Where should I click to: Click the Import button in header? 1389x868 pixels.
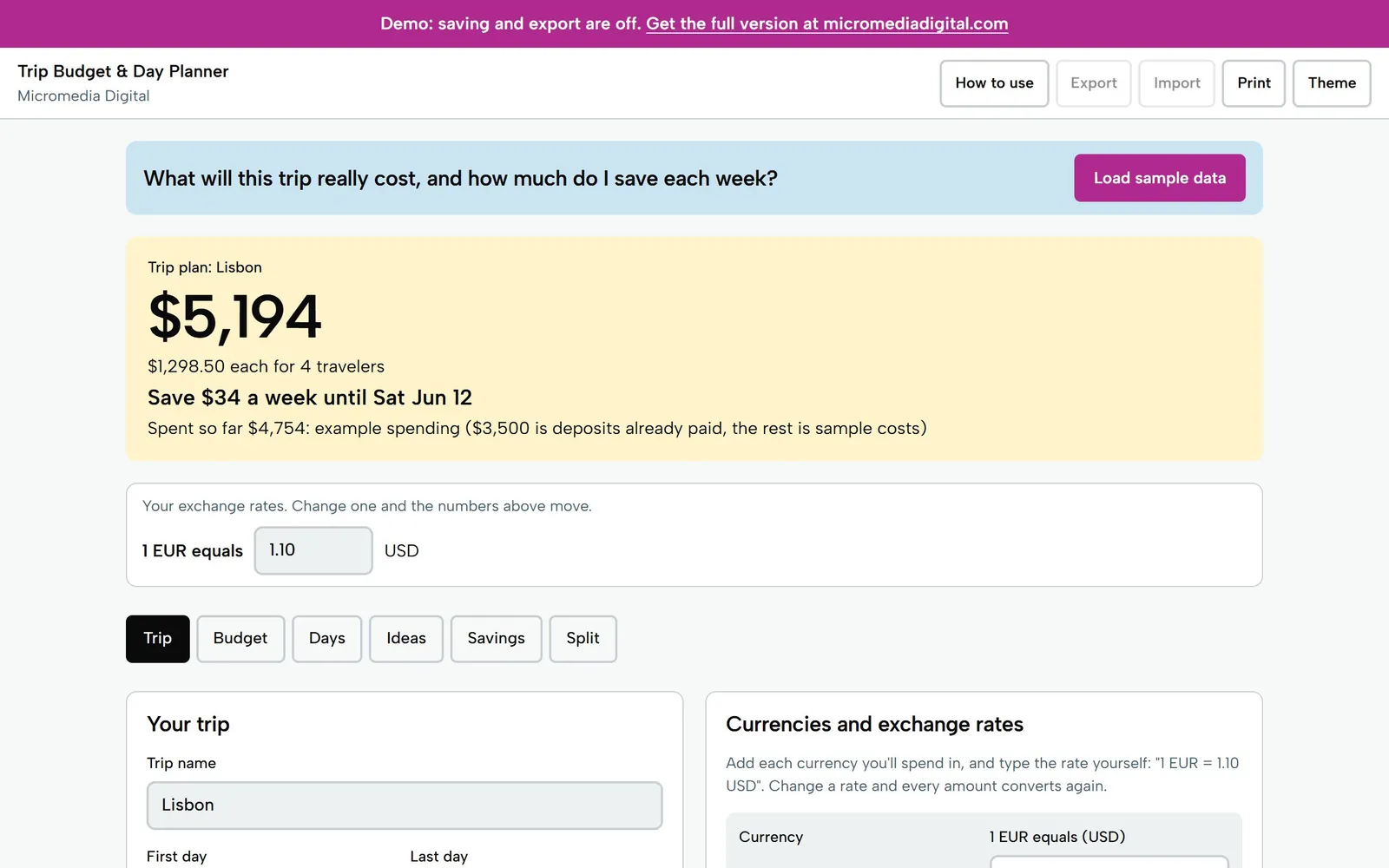tap(1176, 83)
